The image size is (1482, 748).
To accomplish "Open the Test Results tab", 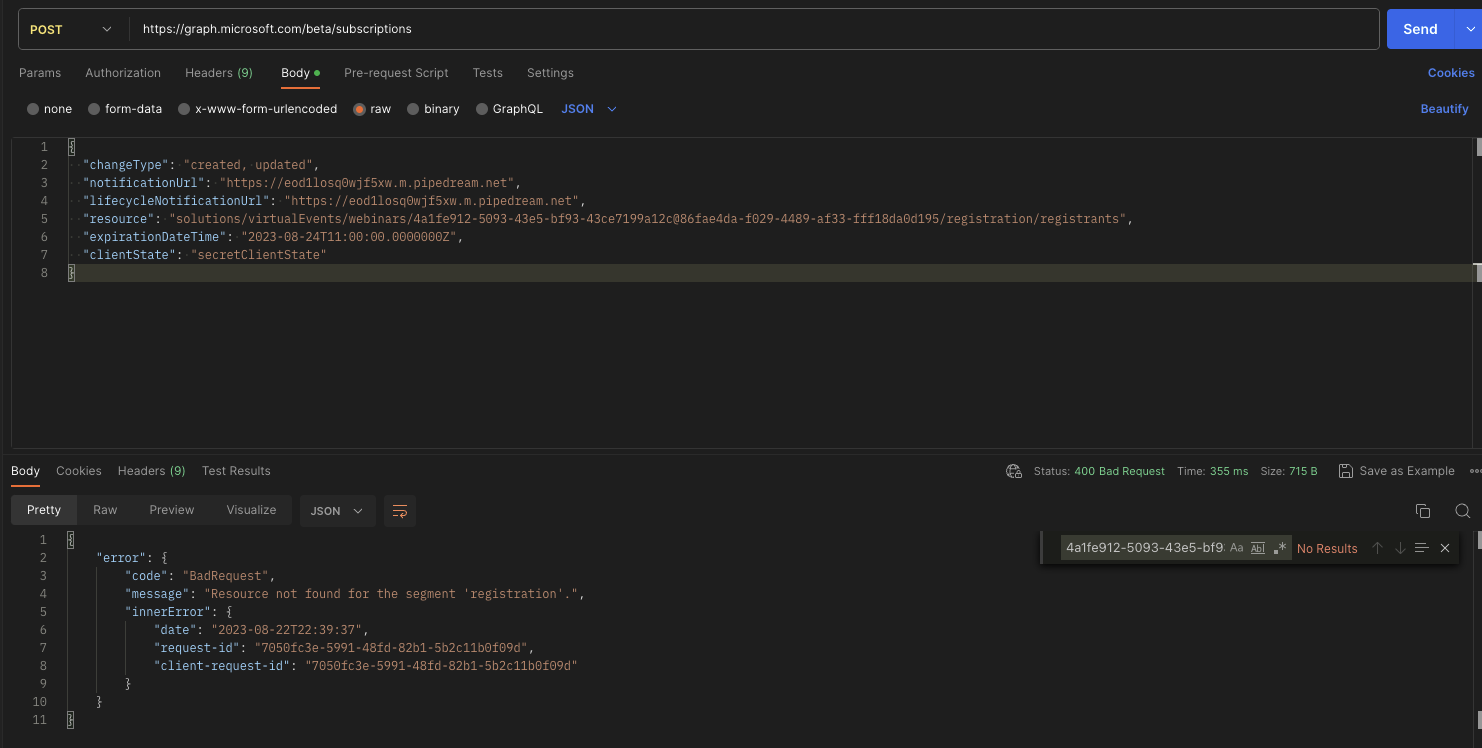I will [236, 471].
